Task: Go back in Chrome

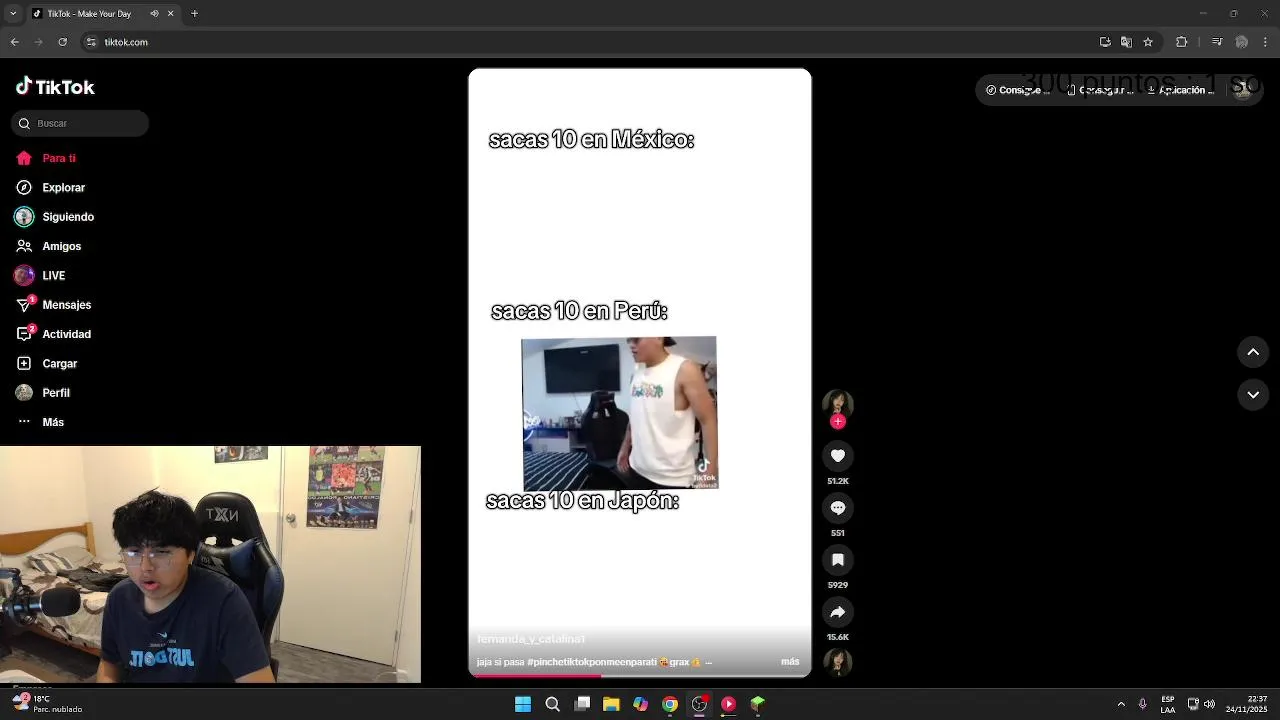Action: tap(14, 42)
